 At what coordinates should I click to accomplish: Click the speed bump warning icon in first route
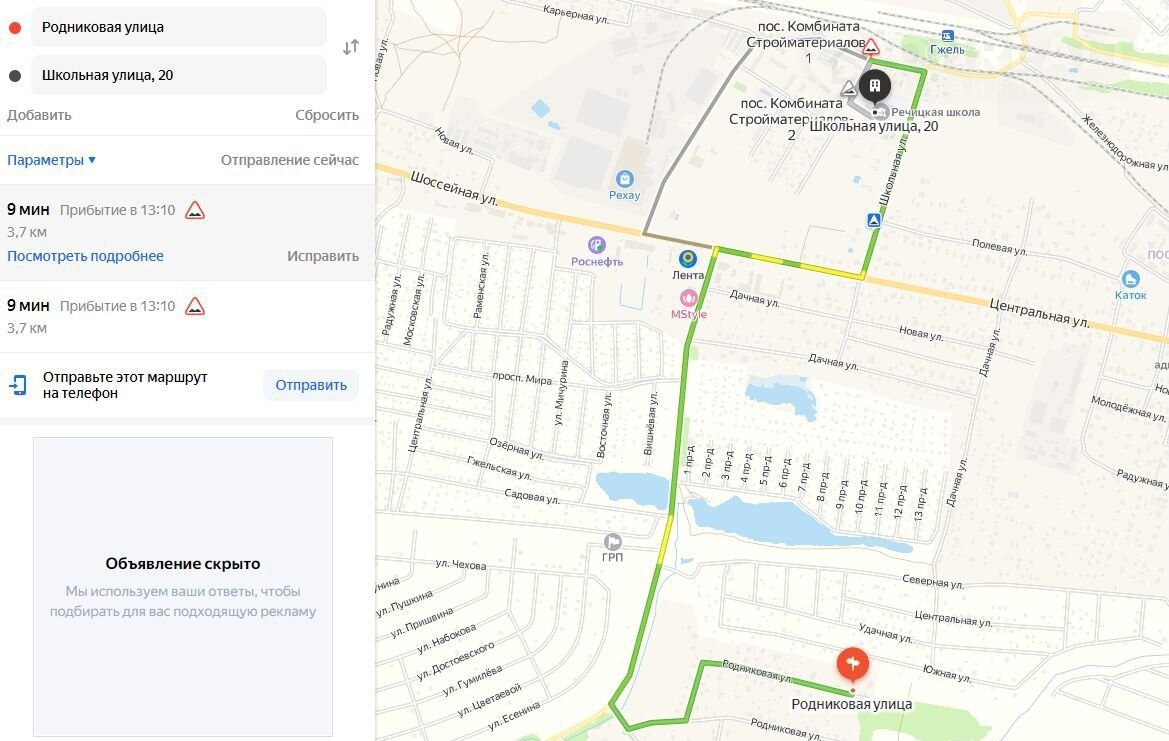point(195,210)
